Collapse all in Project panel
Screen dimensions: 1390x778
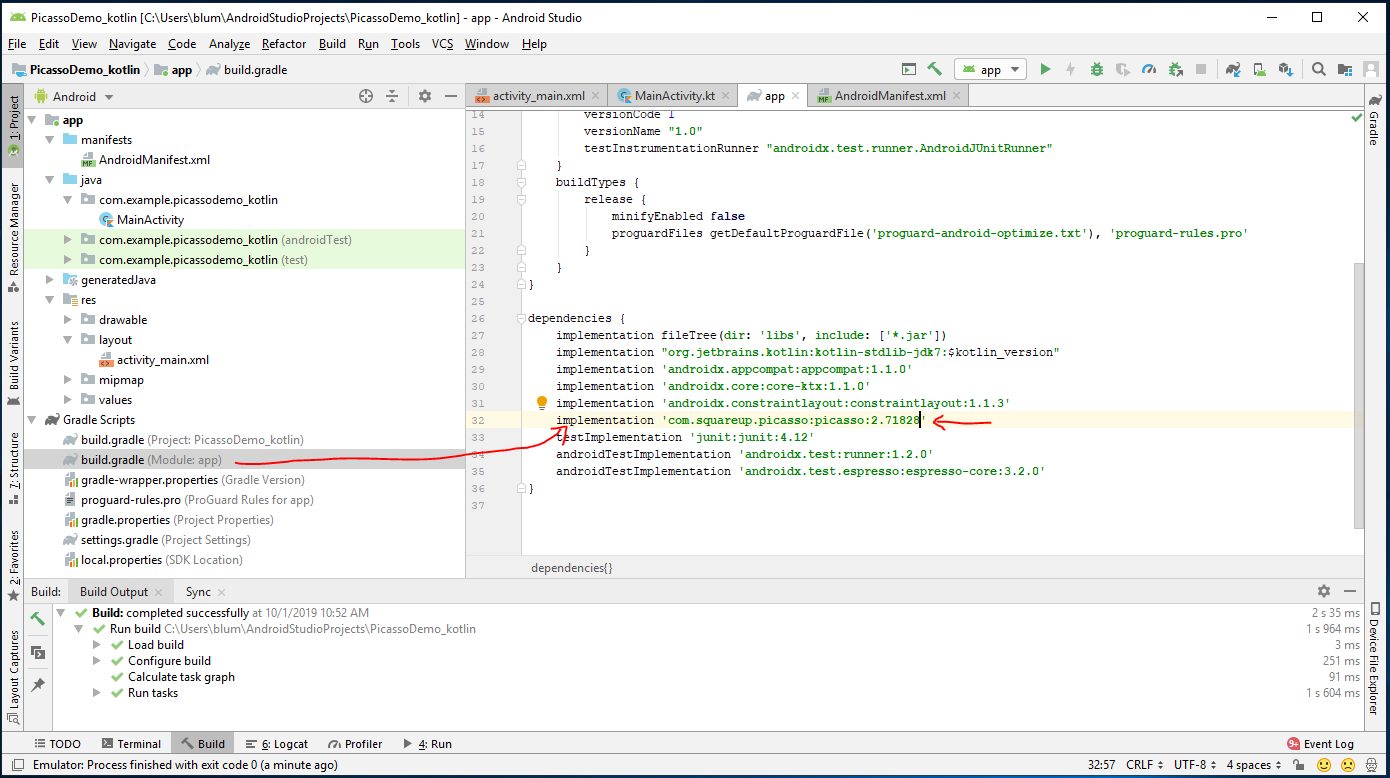pyautogui.click(x=392, y=96)
